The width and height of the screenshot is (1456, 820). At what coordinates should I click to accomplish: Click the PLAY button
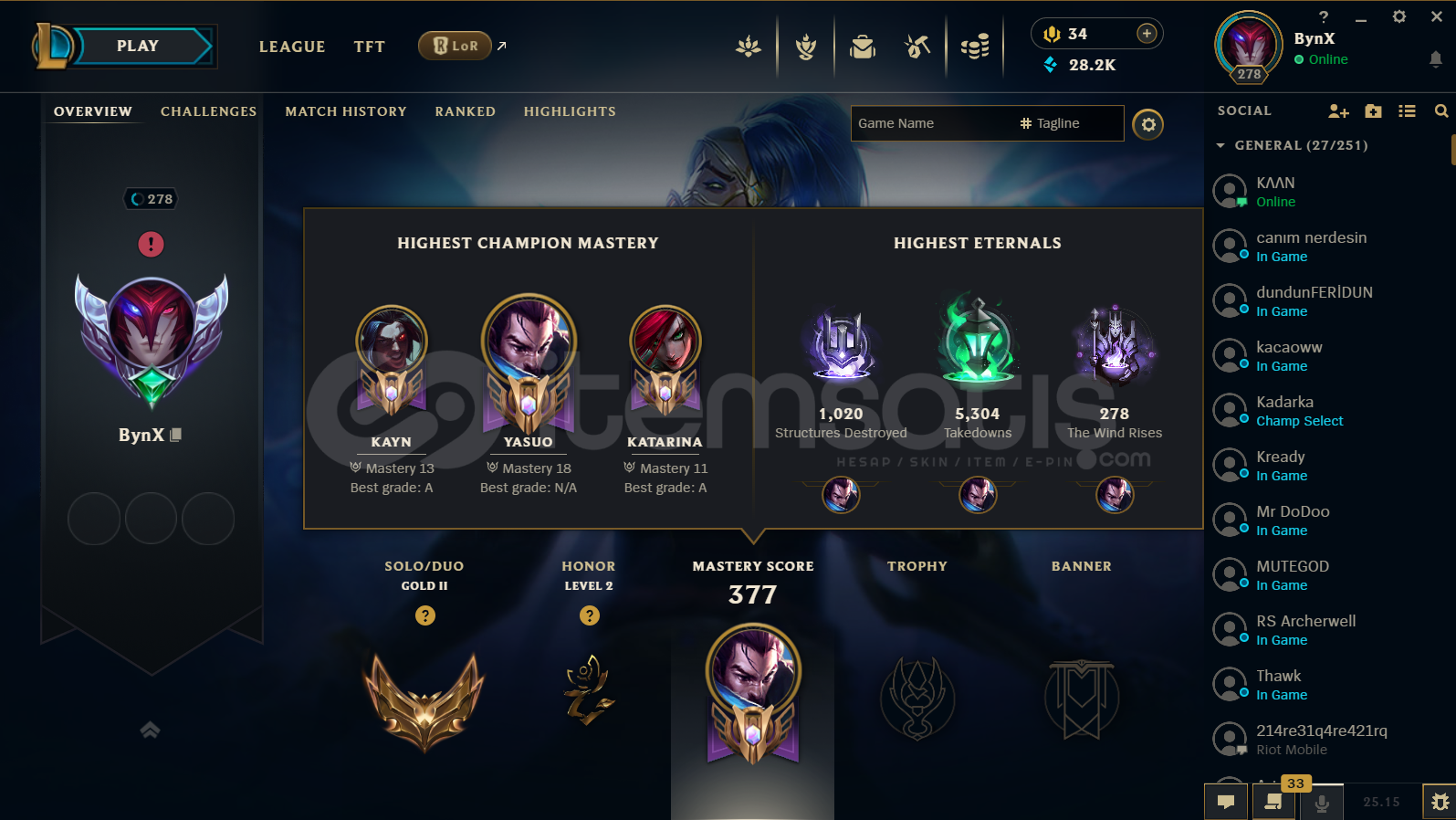click(x=139, y=47)
